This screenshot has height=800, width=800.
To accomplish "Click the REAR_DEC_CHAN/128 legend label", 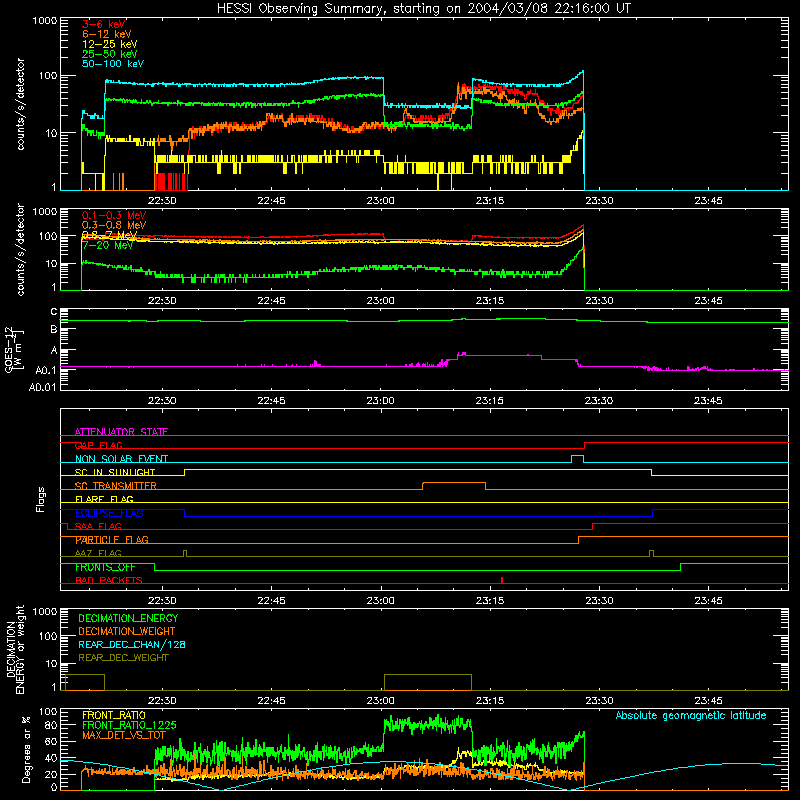I will tap(132, 645).
